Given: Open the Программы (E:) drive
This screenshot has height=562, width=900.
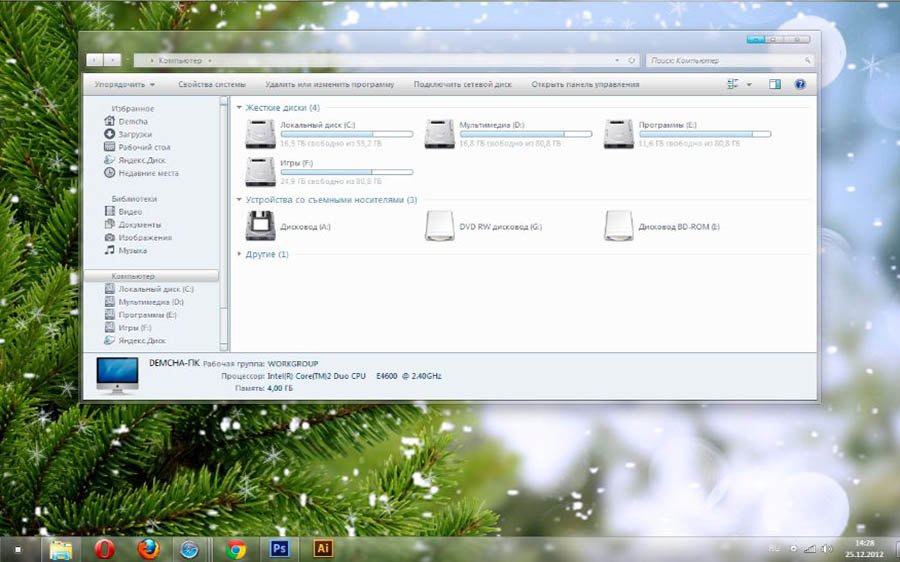Looking at the screenshot, I should (619, 134).
